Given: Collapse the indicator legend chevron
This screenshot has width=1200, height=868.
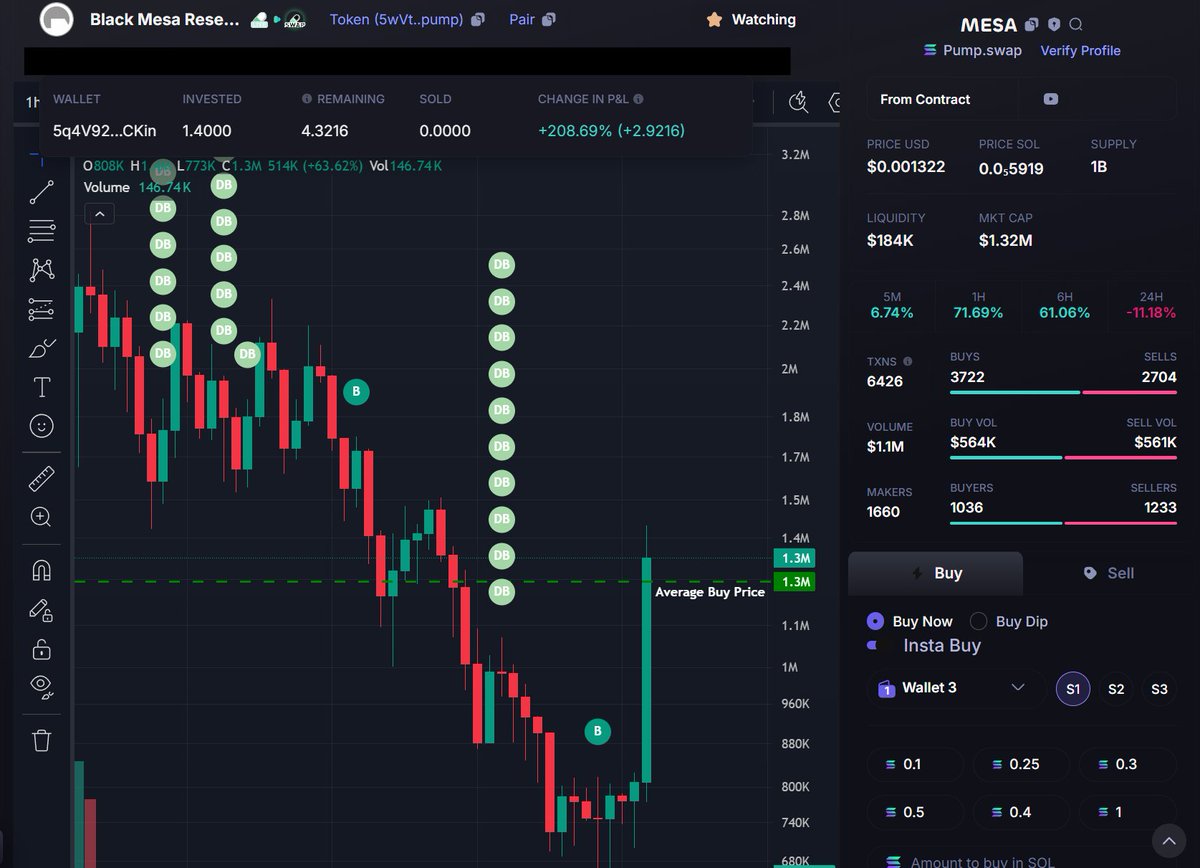Looking at the screenshot, I should click(x=99, y=213).
